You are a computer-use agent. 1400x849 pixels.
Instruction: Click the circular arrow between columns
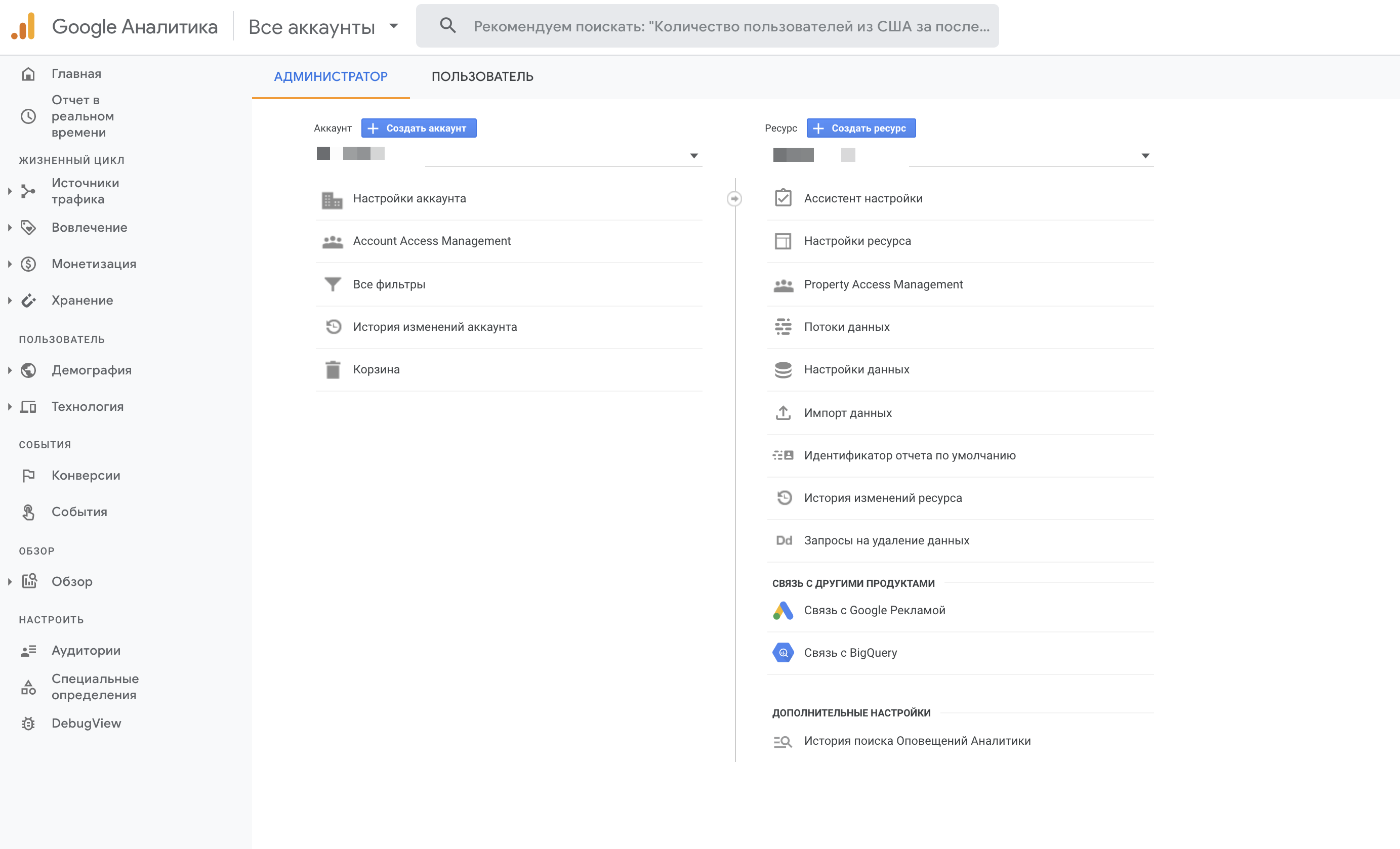tap(734, 199)
